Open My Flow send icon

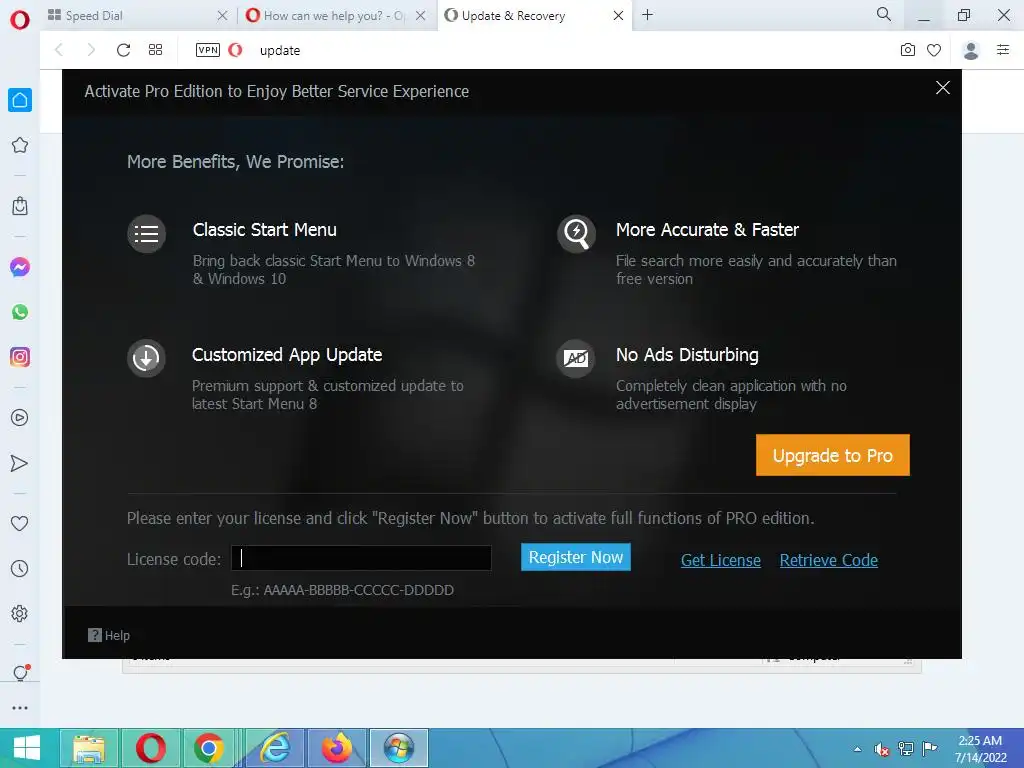click(20, 463)
